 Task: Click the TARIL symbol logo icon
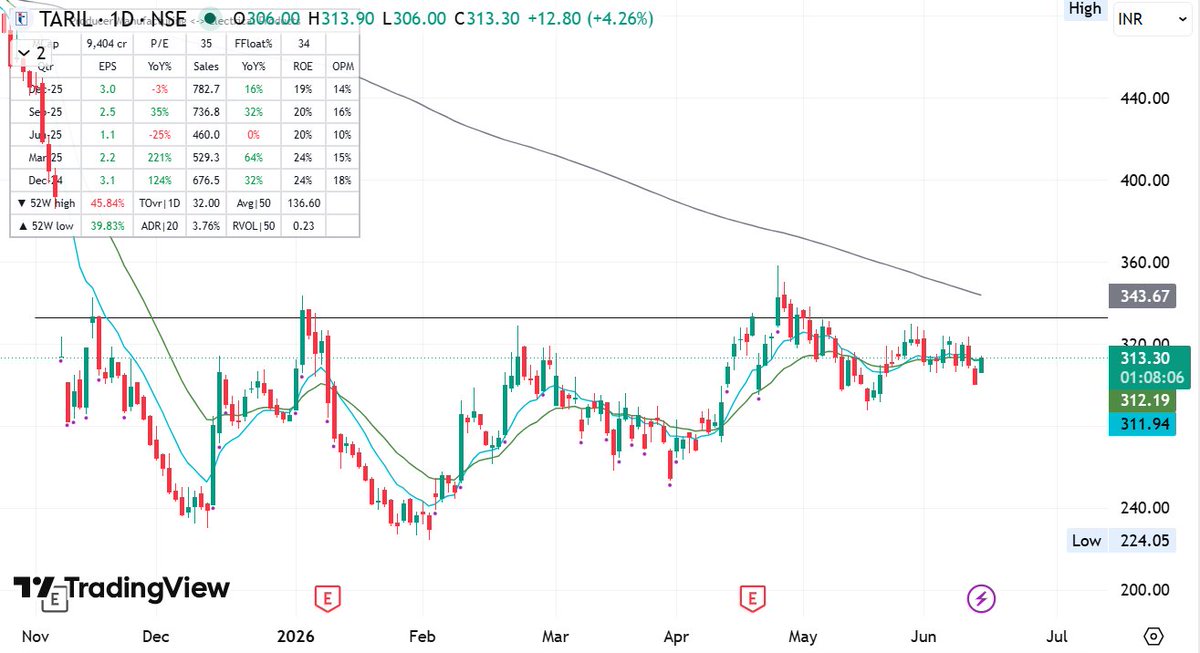click(22, 18)
